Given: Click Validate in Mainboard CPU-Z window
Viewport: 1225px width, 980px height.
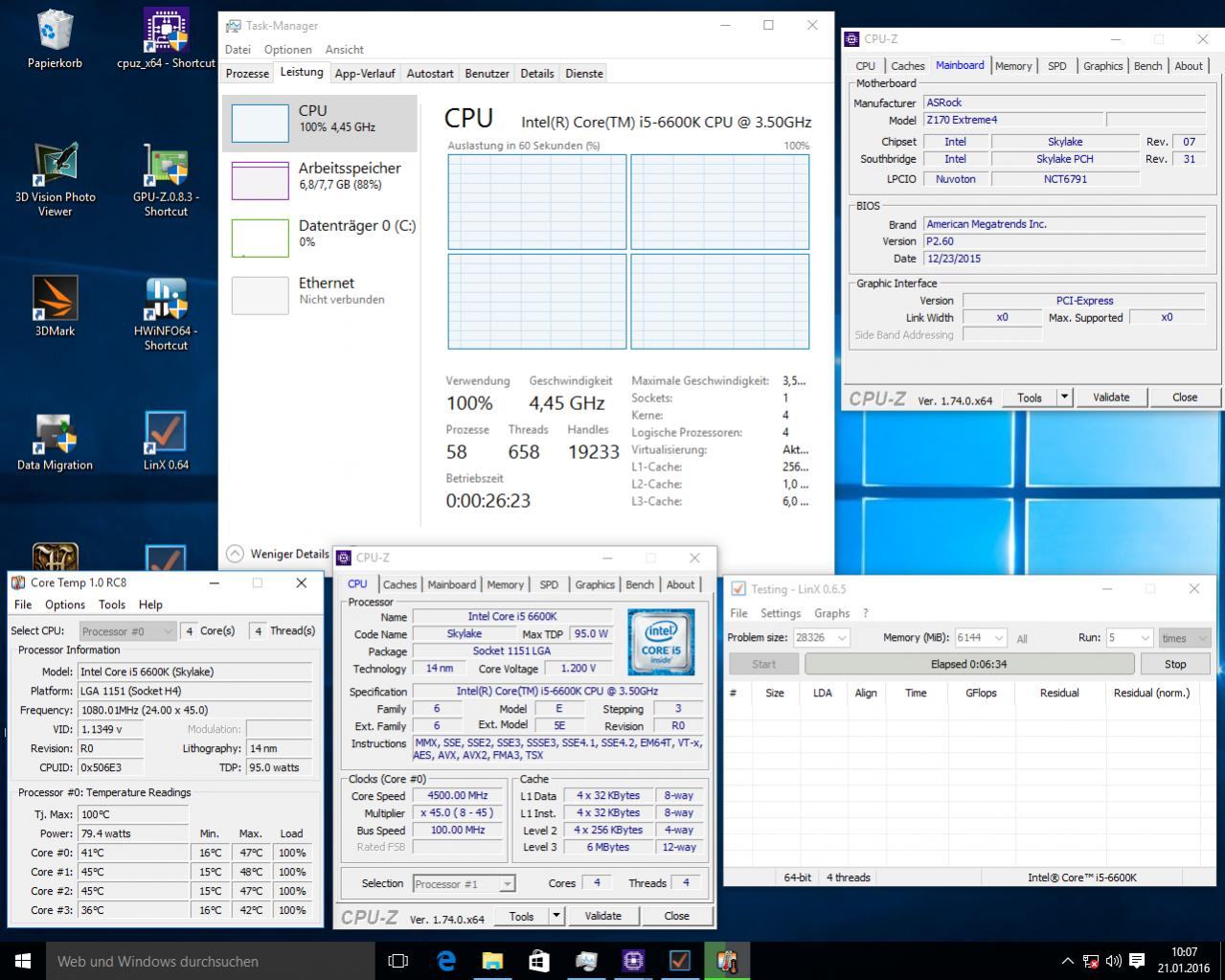Looking at the screenshot, I should [1111, 397].
